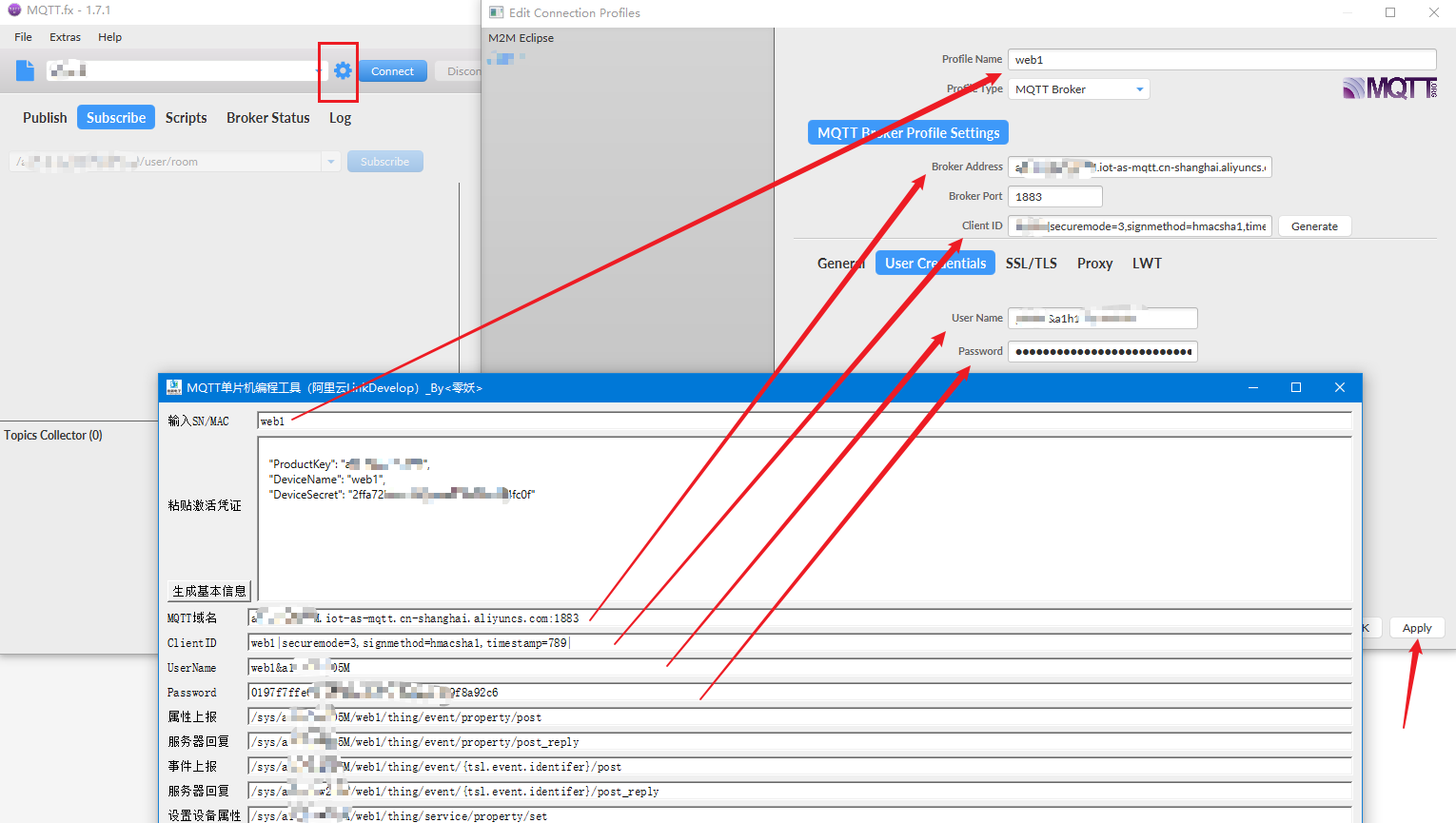Open the Help menu
Image resolution: width=1456 pixels, height=823 pixels.
click(110, 37)
